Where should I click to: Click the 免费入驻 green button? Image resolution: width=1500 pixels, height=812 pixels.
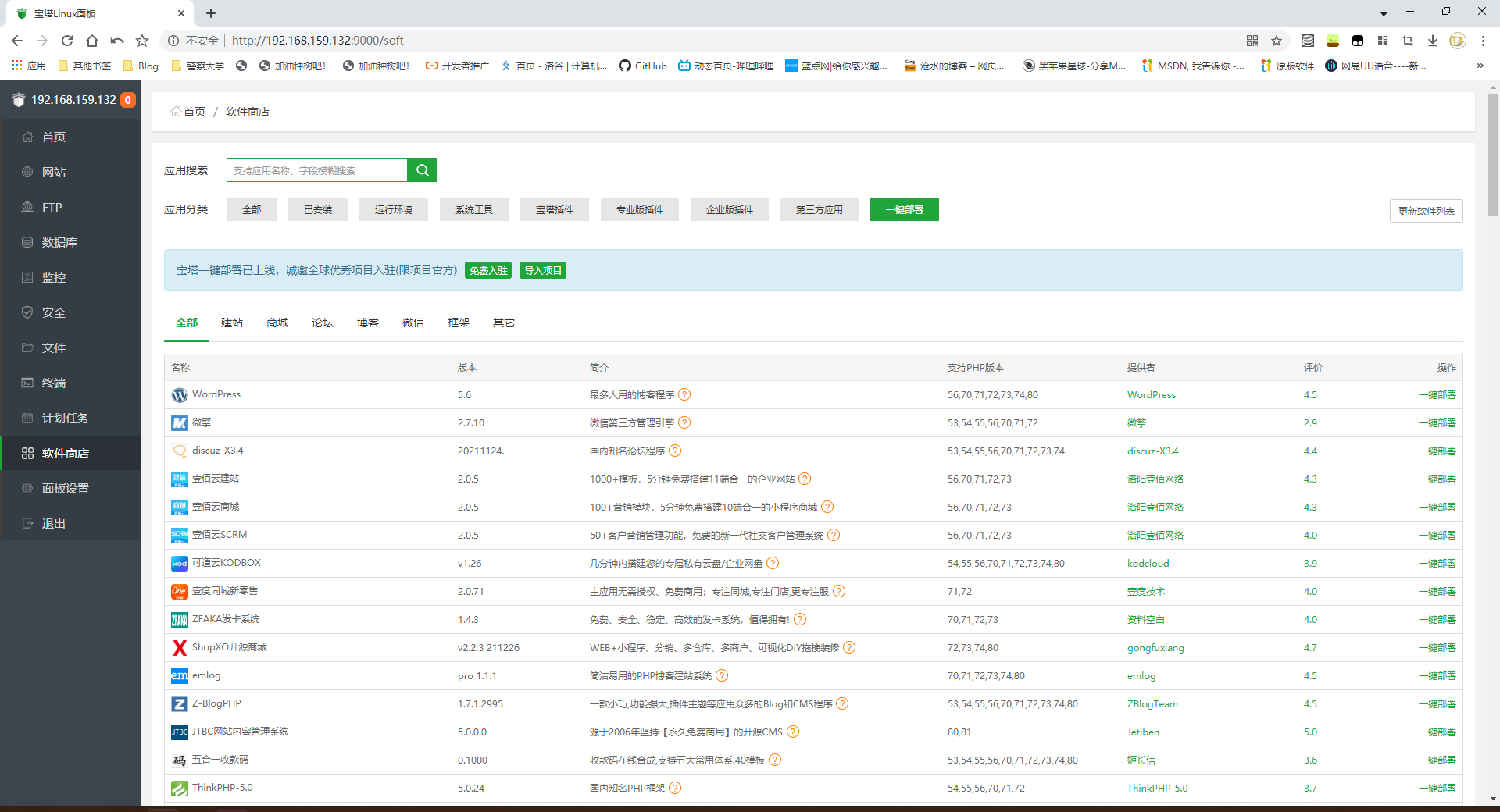tap(488, 270)
